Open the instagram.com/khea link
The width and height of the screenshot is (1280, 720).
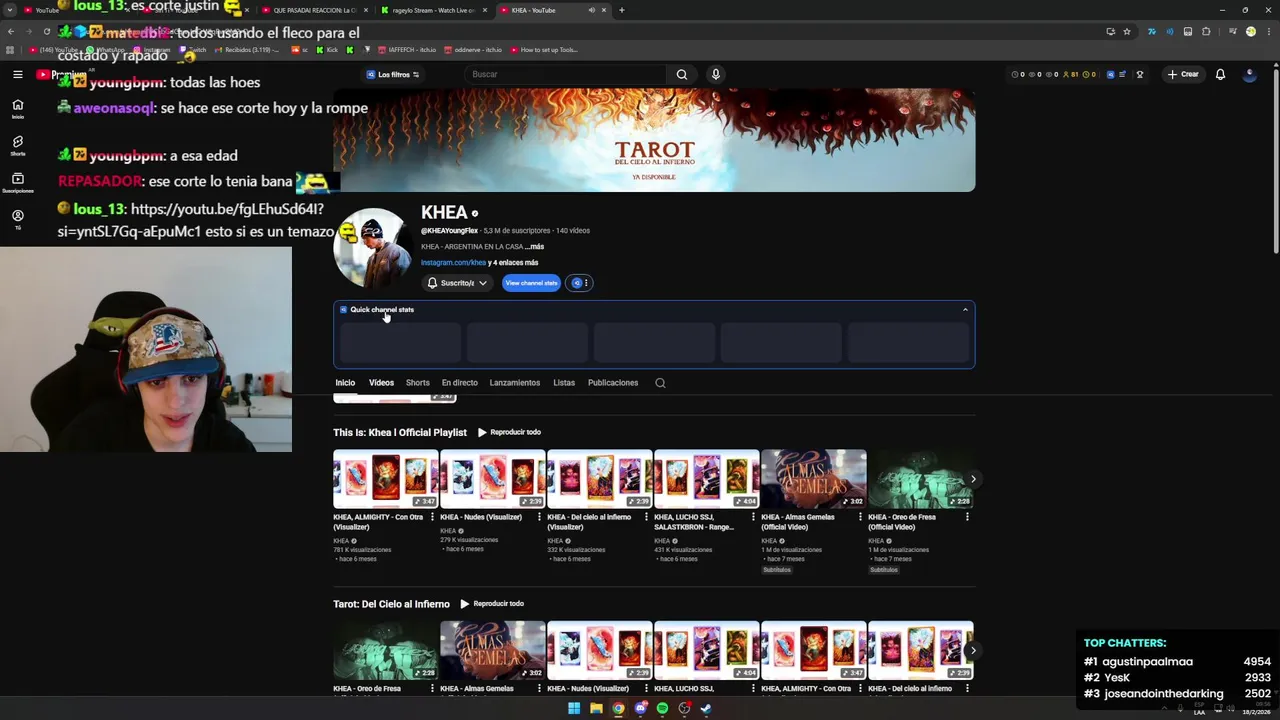point(453,263)
